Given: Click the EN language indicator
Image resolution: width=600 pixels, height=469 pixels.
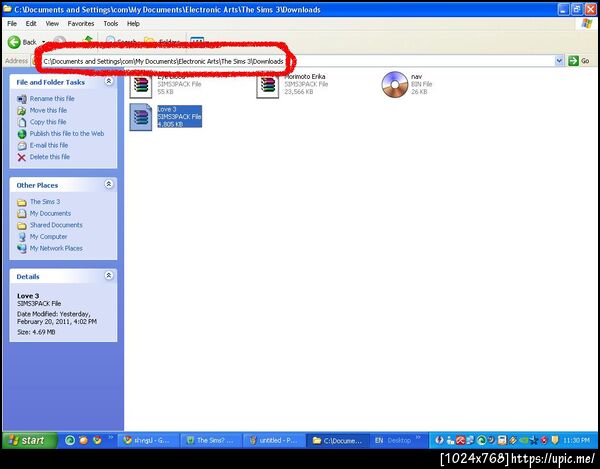Looking at the screenshot, I should coord(379,440).
